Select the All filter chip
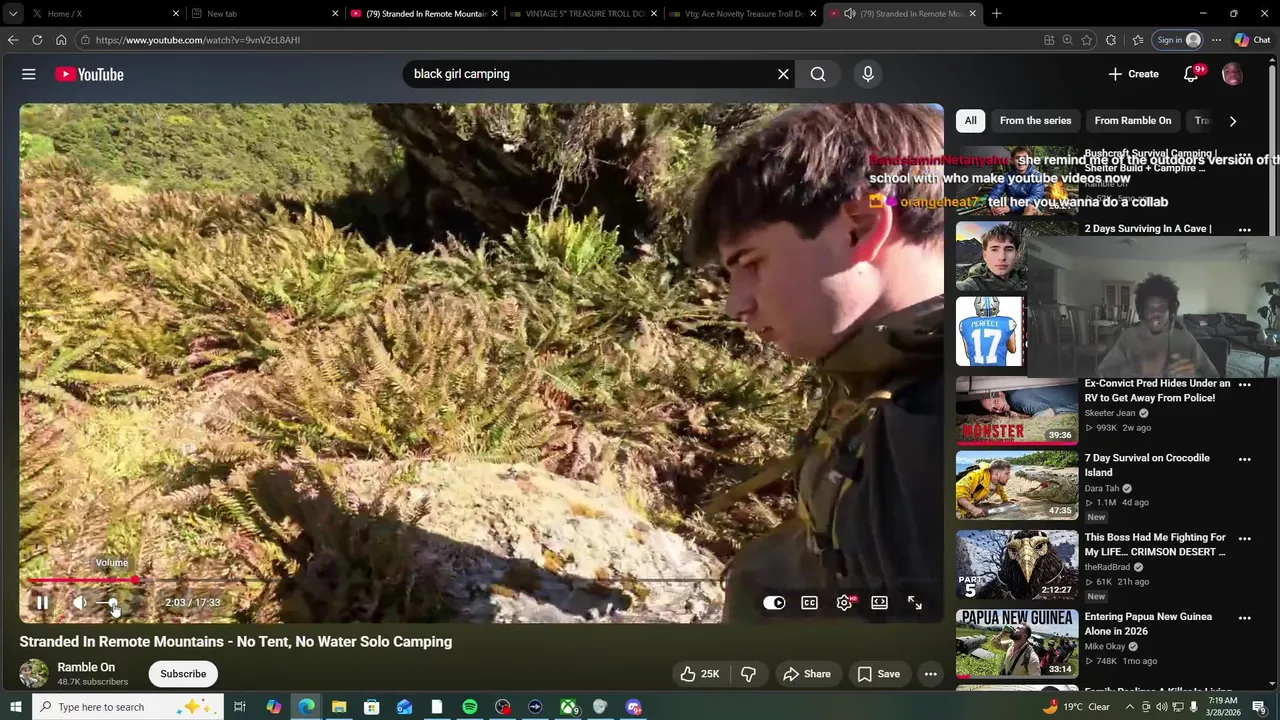This screenshot has height=720, width=1280. click(x=970, y=121)
